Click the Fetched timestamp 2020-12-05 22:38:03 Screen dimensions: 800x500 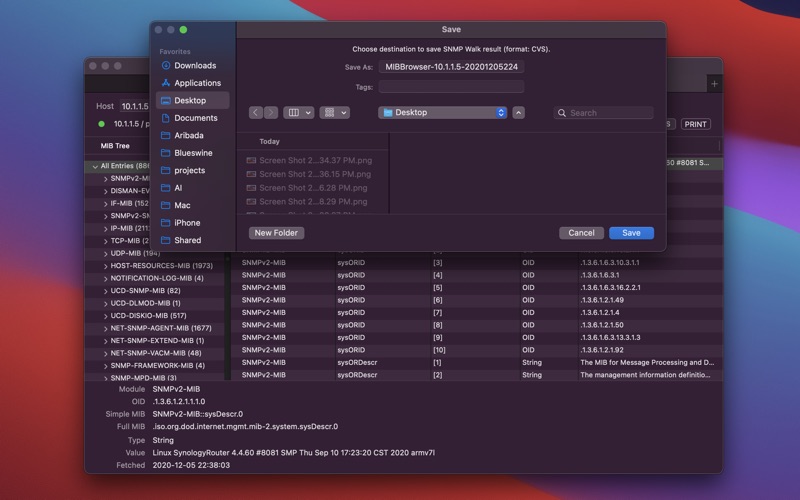[x=191, y=465]
